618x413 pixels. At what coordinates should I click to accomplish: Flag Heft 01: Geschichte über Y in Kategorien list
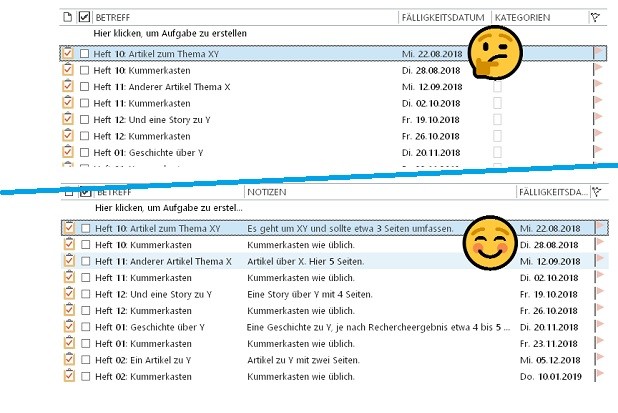click(x=598, y=152)
